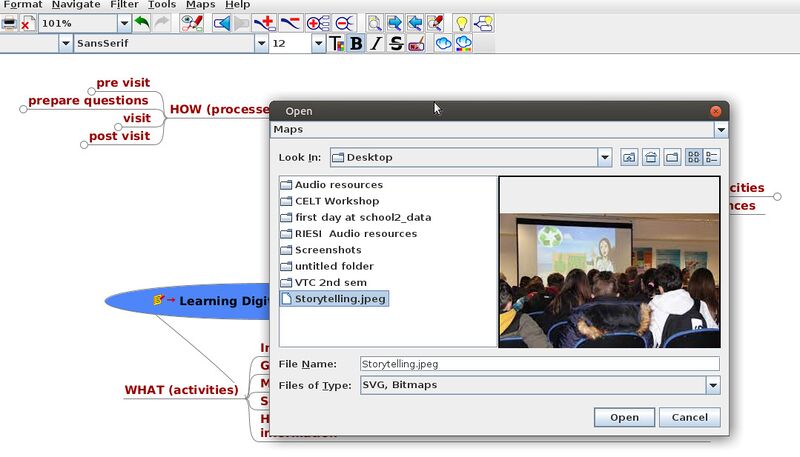Open the Navigate menu

76,5
